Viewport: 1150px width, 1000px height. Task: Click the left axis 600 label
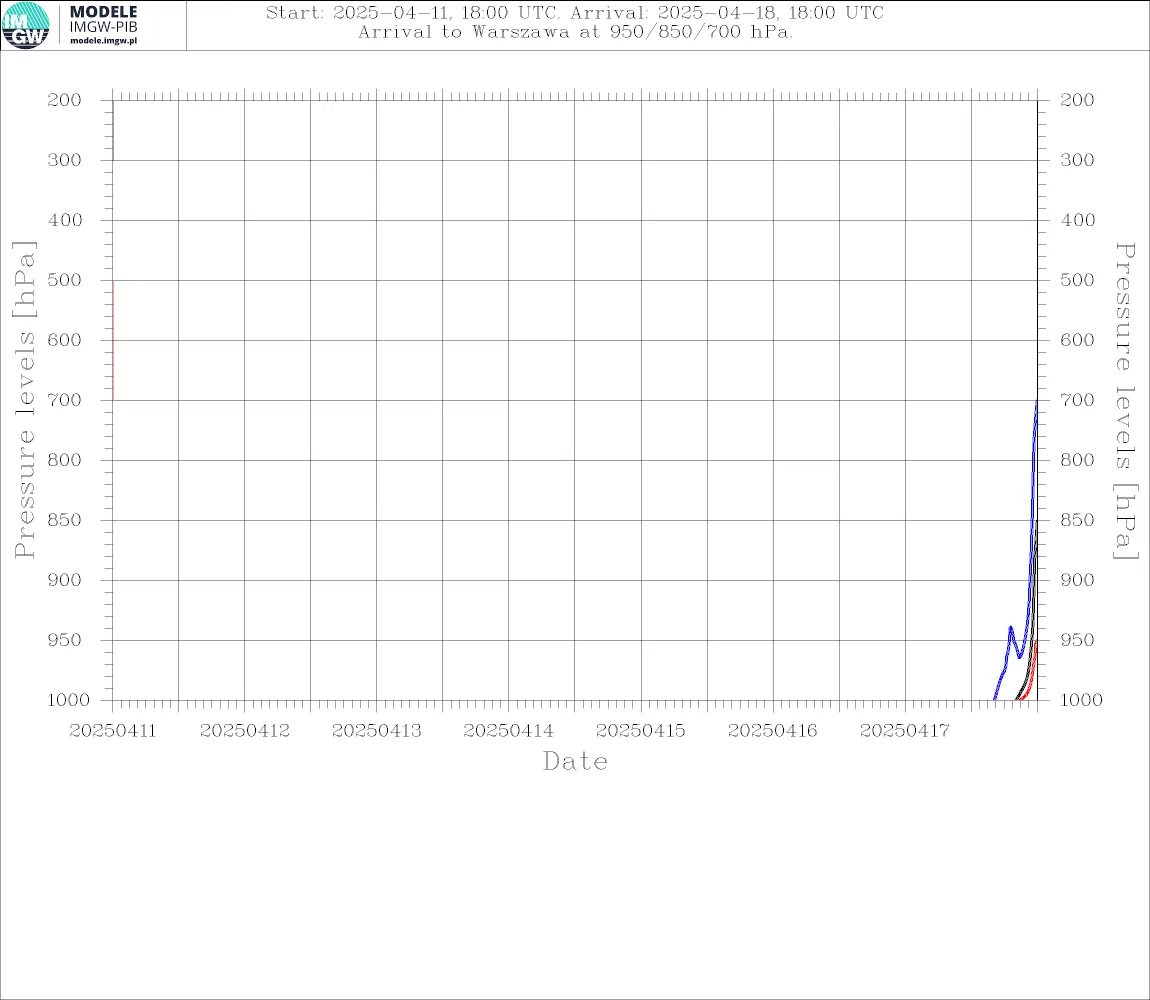point(65,340)
